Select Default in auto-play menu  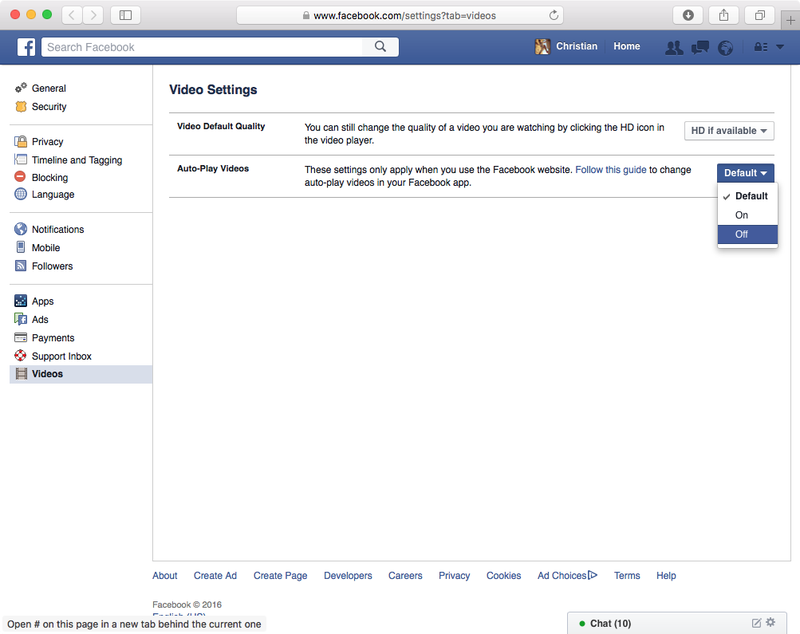point(747,196)
